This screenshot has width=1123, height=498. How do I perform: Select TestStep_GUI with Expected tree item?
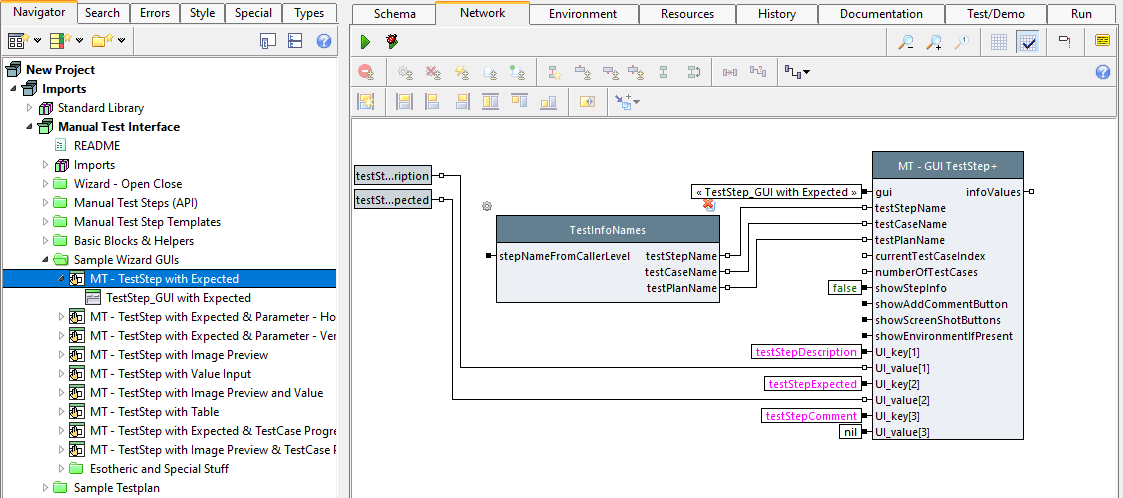(178, 298)
